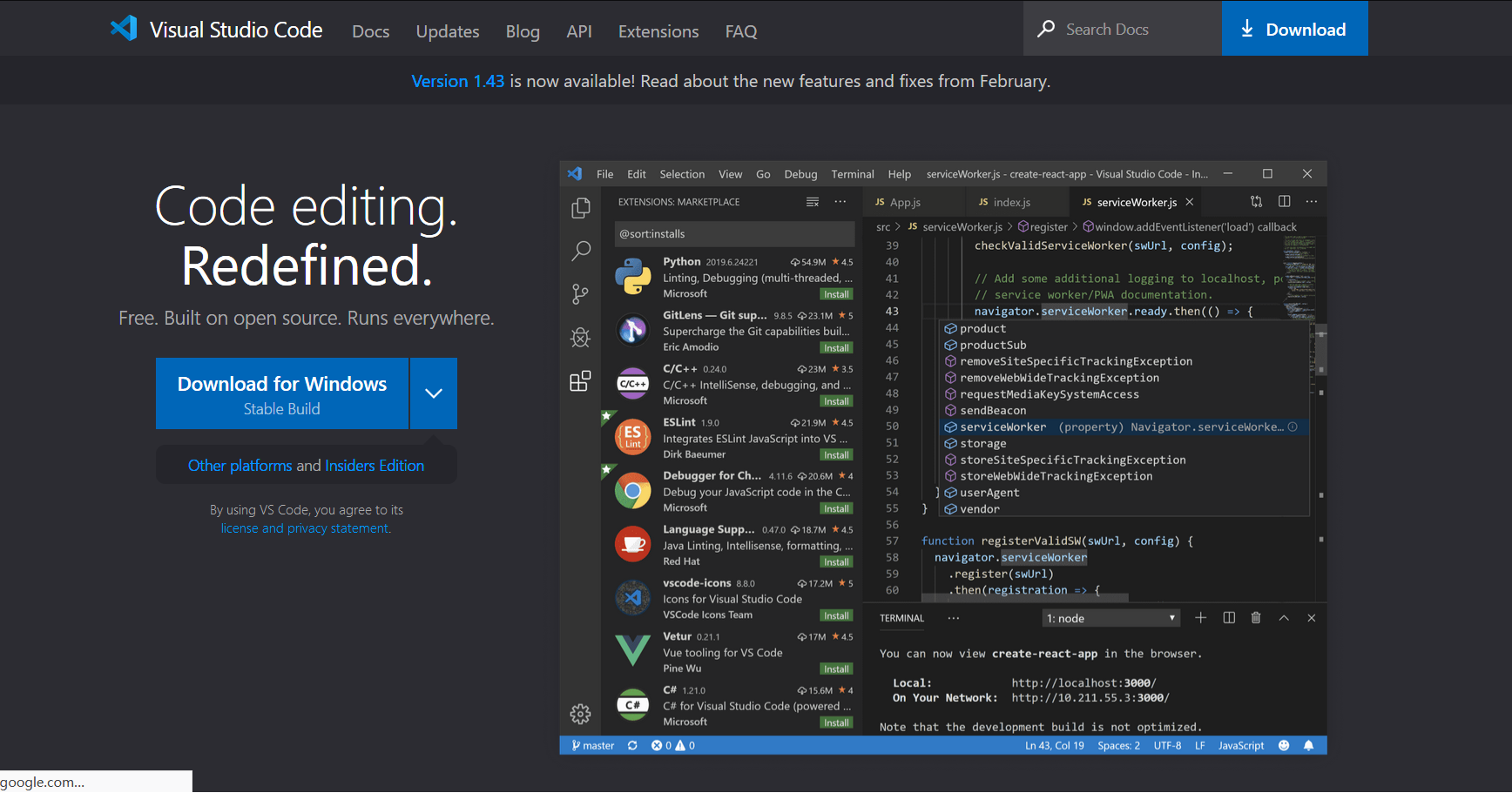Open extensions panel more actions ellipsis

coord(840,202)
